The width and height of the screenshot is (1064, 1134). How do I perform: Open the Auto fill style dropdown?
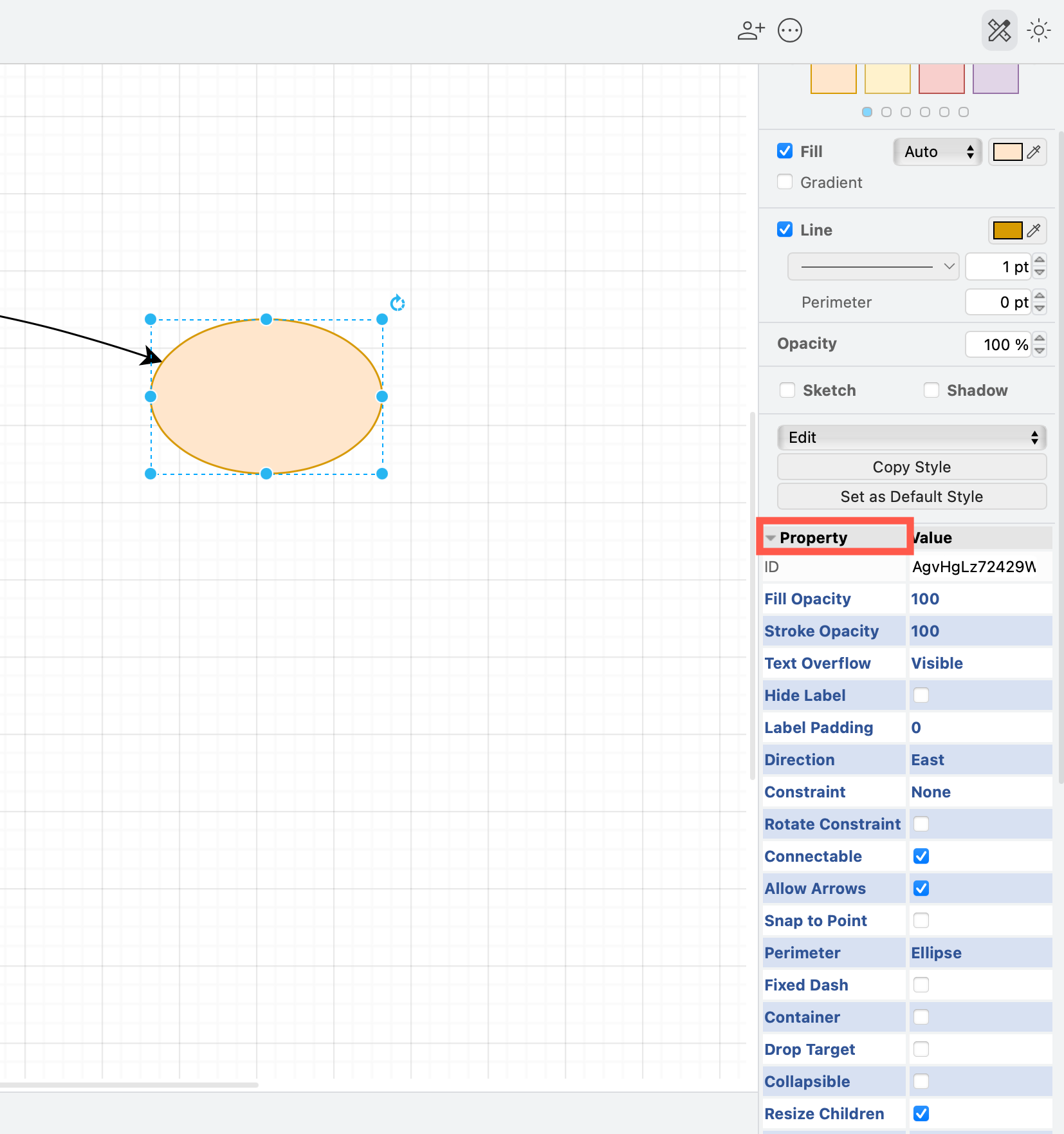937,151
